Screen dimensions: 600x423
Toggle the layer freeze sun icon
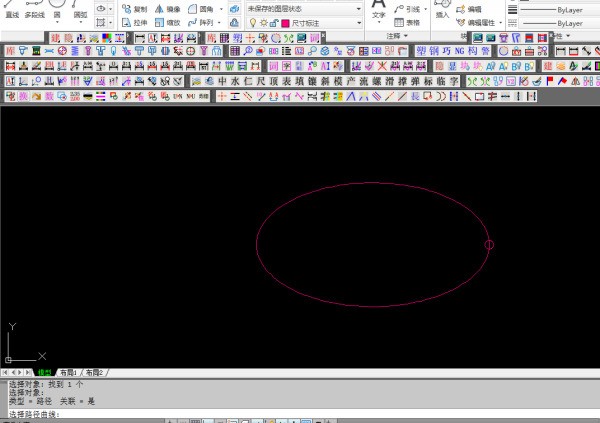pyautogui.click(x=263, y=22)
